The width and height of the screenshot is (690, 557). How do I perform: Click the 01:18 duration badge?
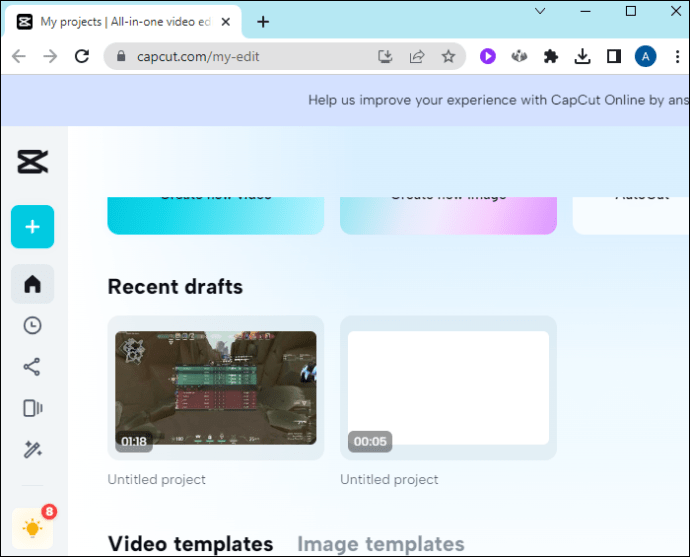(134, 441)
